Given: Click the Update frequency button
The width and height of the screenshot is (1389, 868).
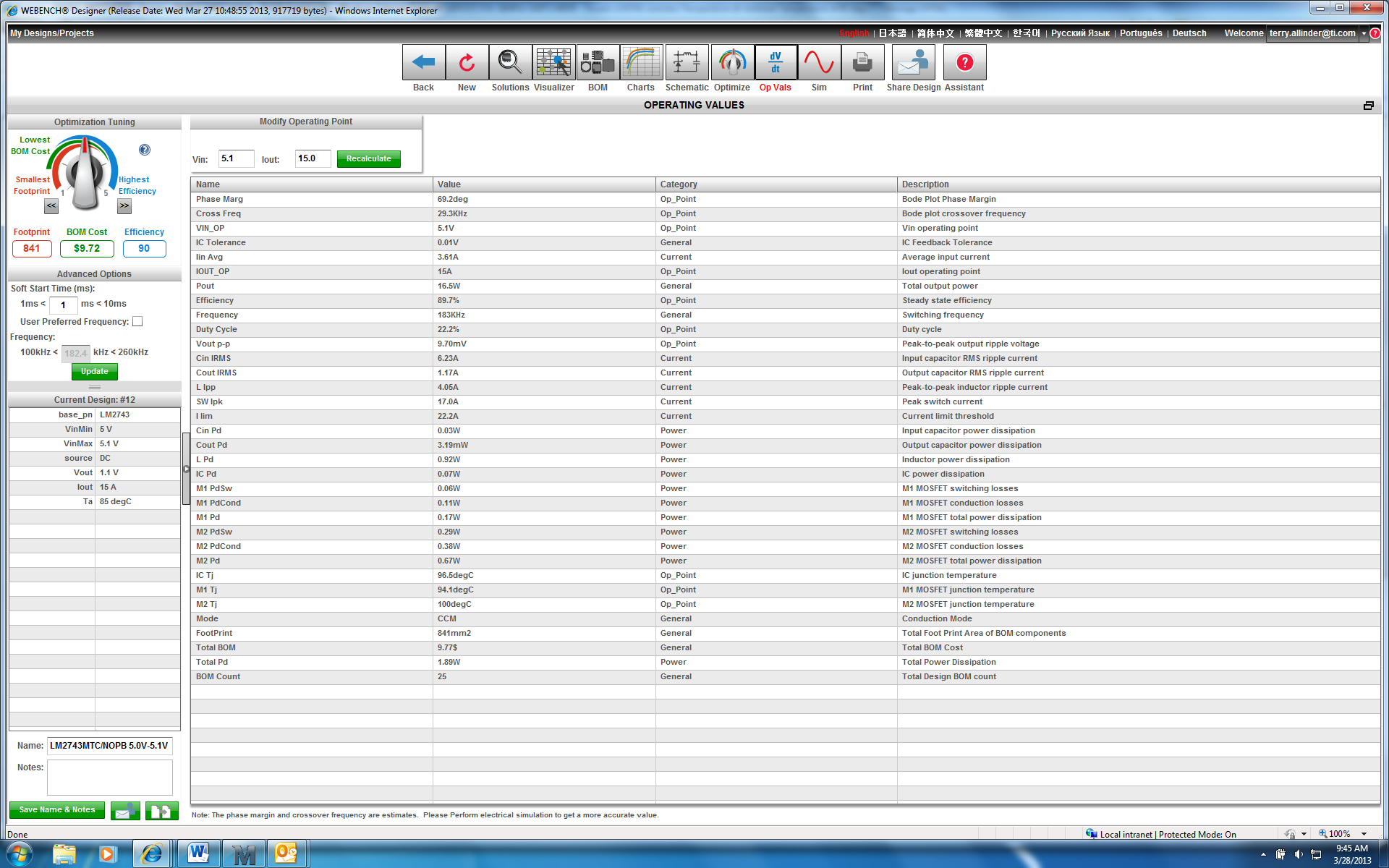Looking at the screenshot, I should (95, 372).
